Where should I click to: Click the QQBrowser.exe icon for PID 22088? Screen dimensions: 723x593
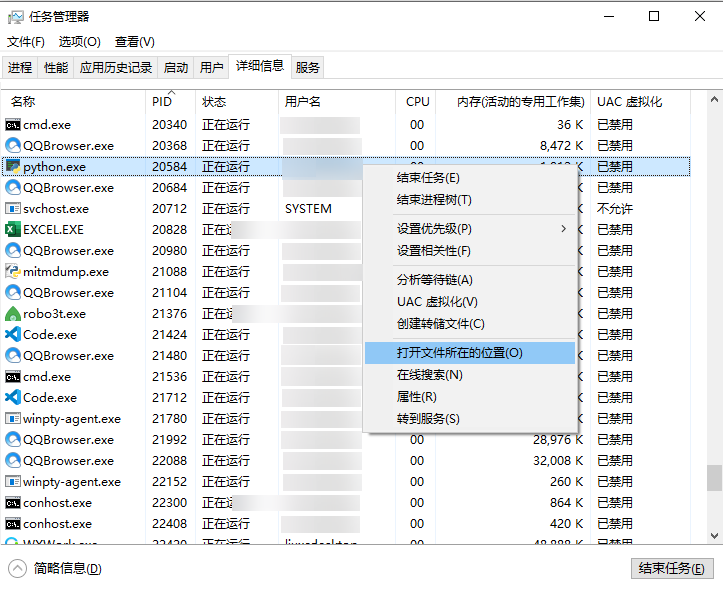pos(13,461)
